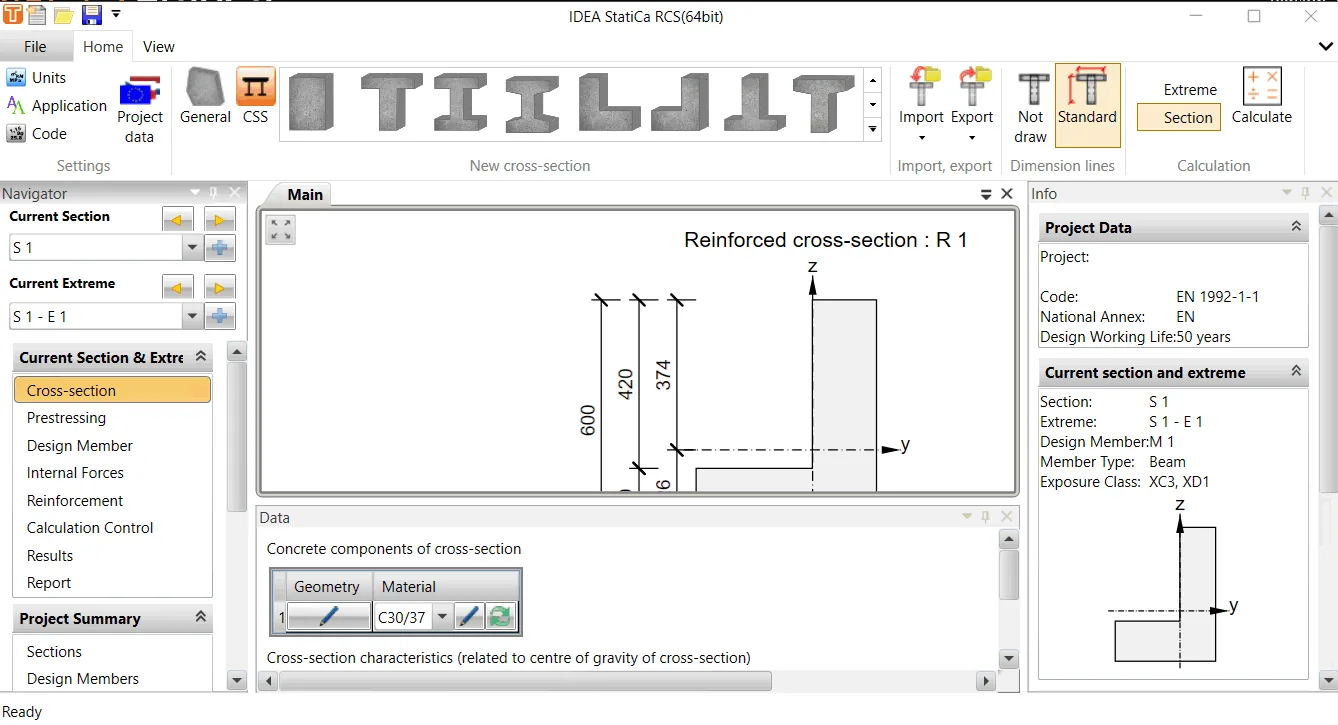Viewport: 1338px width, 725px height.
Task: Go to previous Current Section
Action: pyautogui.click(x=178, y=219)
